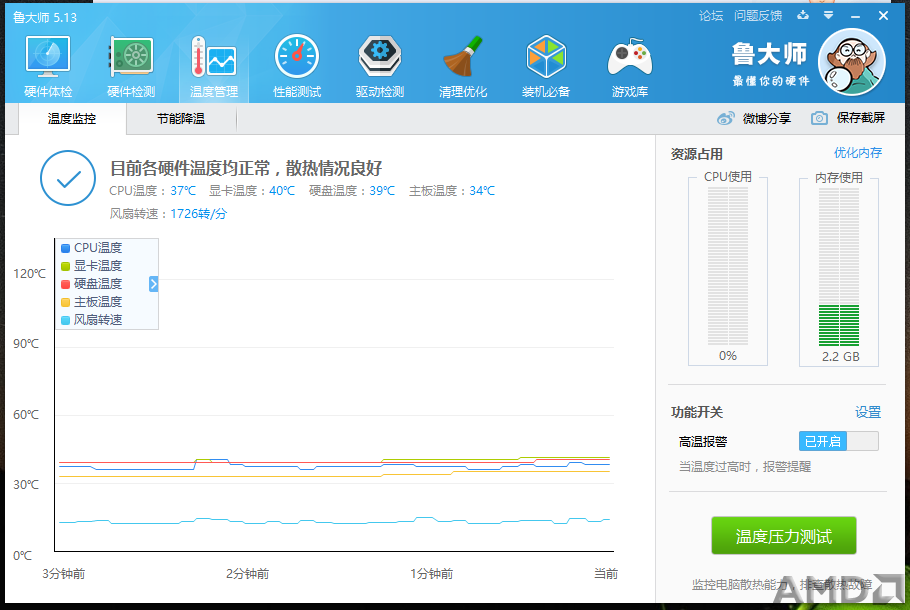
Task: Click the 3分钟前 time axis label
Action: coord(64,573)
